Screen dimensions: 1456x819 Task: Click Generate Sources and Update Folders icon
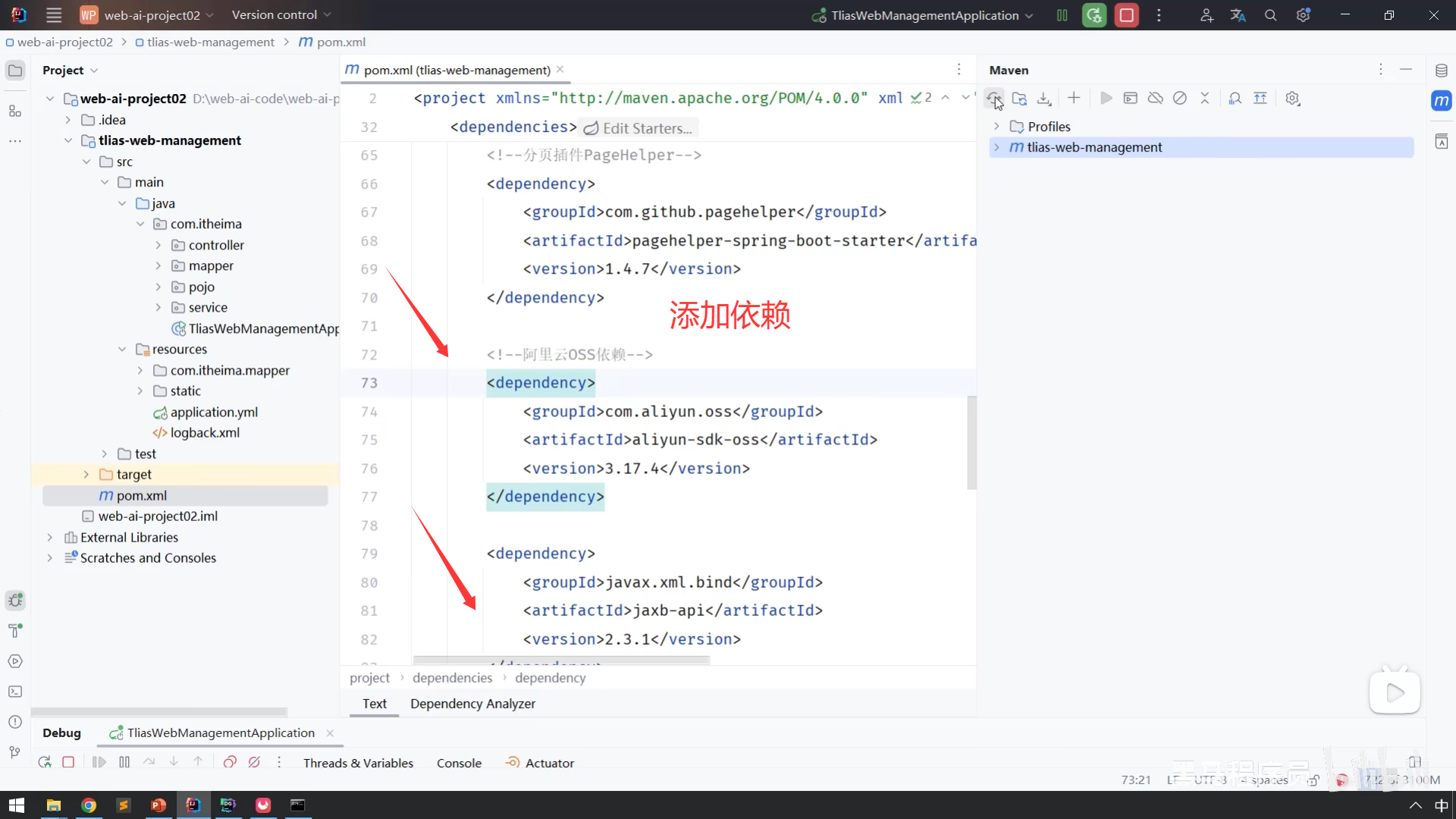pyautogui.click(x=1019, y=99)
